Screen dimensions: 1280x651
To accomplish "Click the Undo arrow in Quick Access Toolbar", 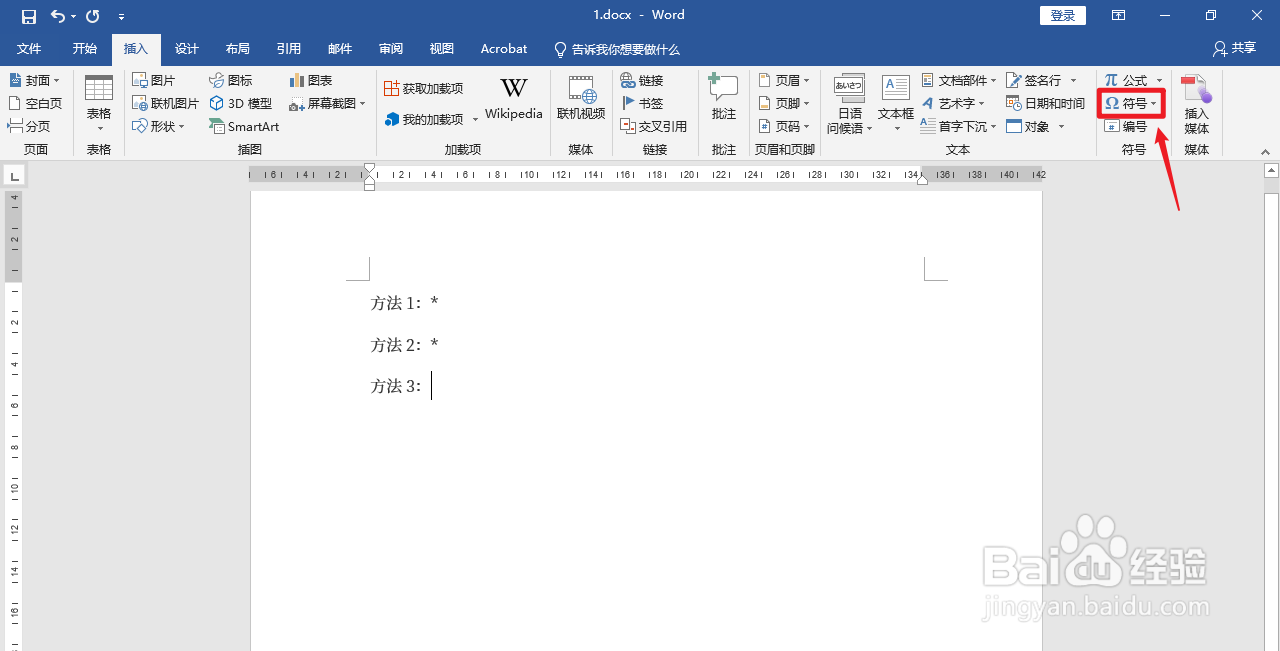I will click(x=58, y=15).
